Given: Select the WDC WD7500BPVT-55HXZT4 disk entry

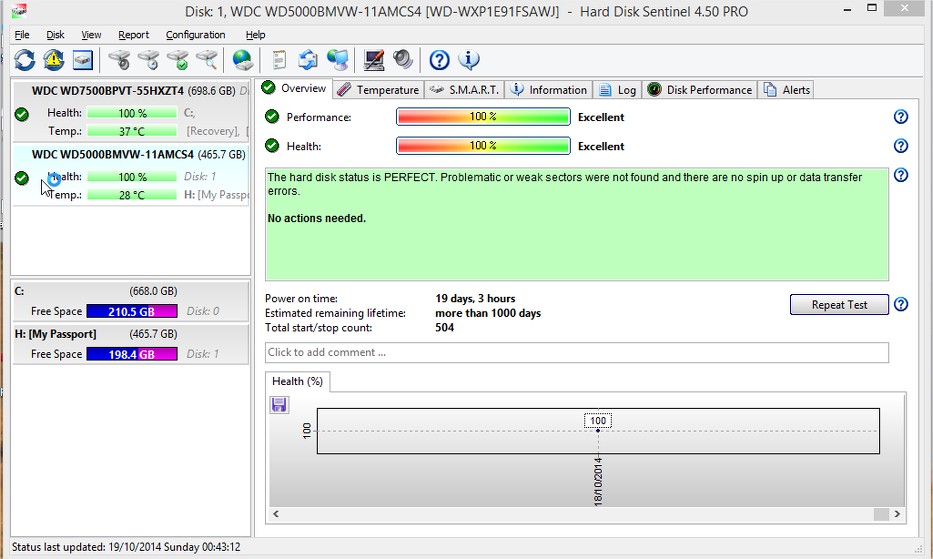Looking at the screenshot, I should coord(131,111).
